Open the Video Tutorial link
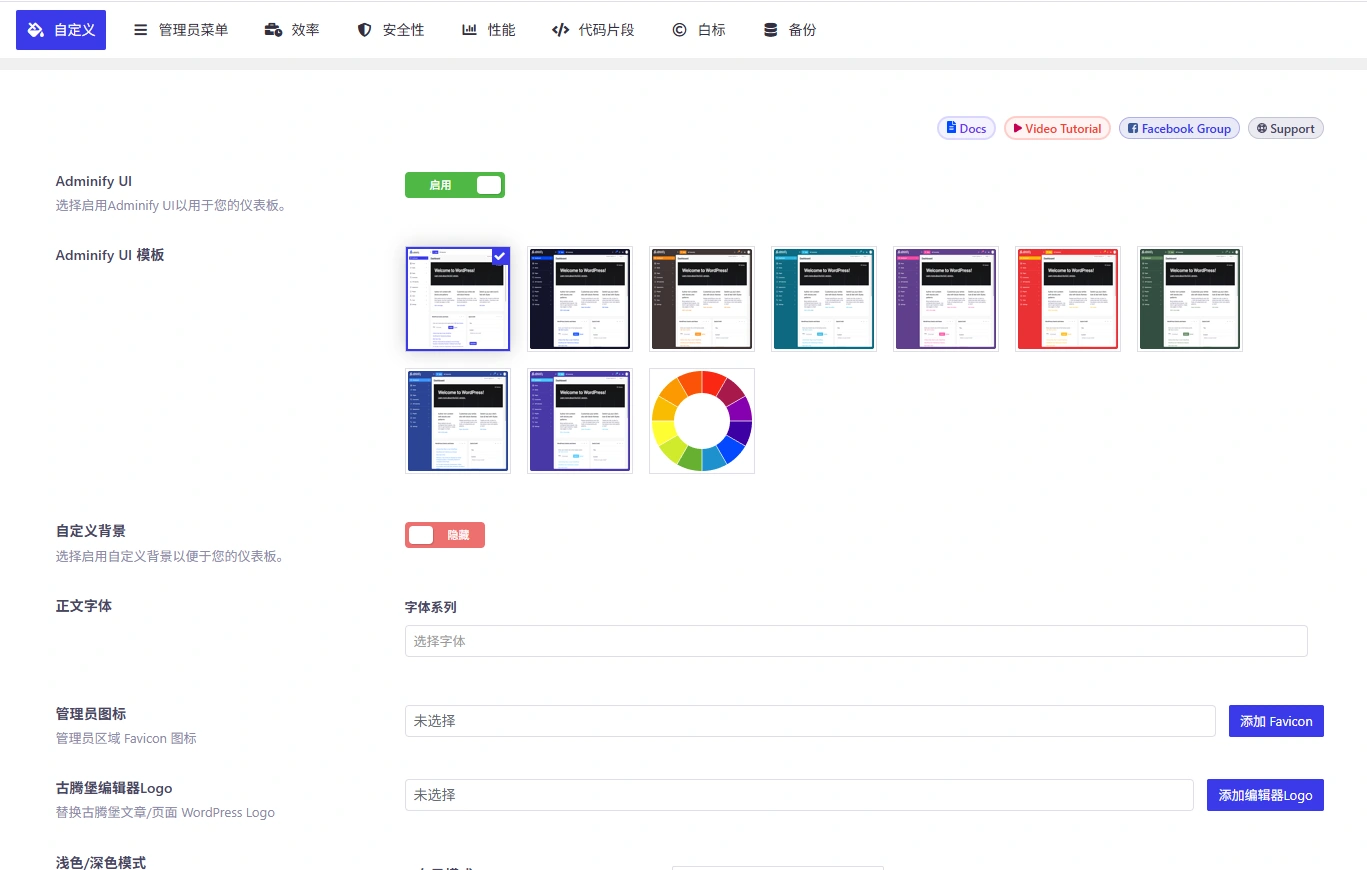This screenshot has width=1367, height=870. [x=1057, y=128]
